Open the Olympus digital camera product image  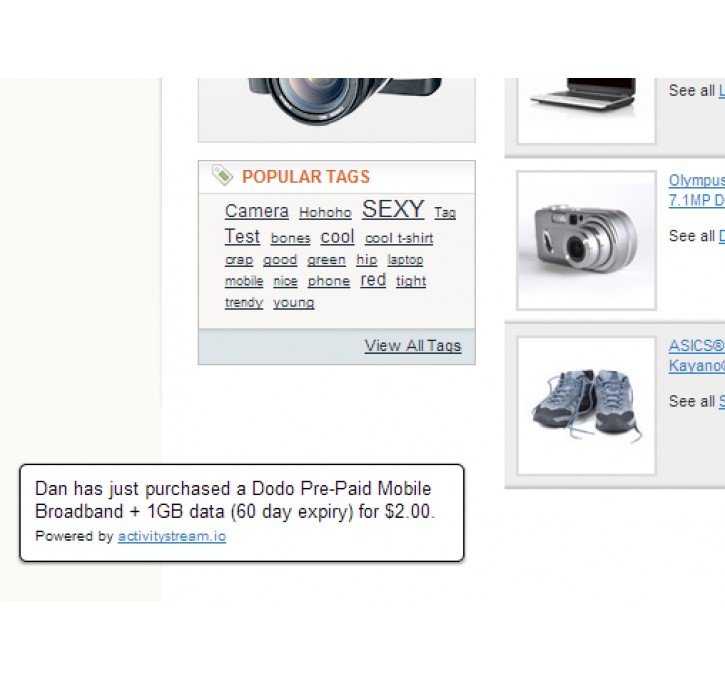point(586,240)
